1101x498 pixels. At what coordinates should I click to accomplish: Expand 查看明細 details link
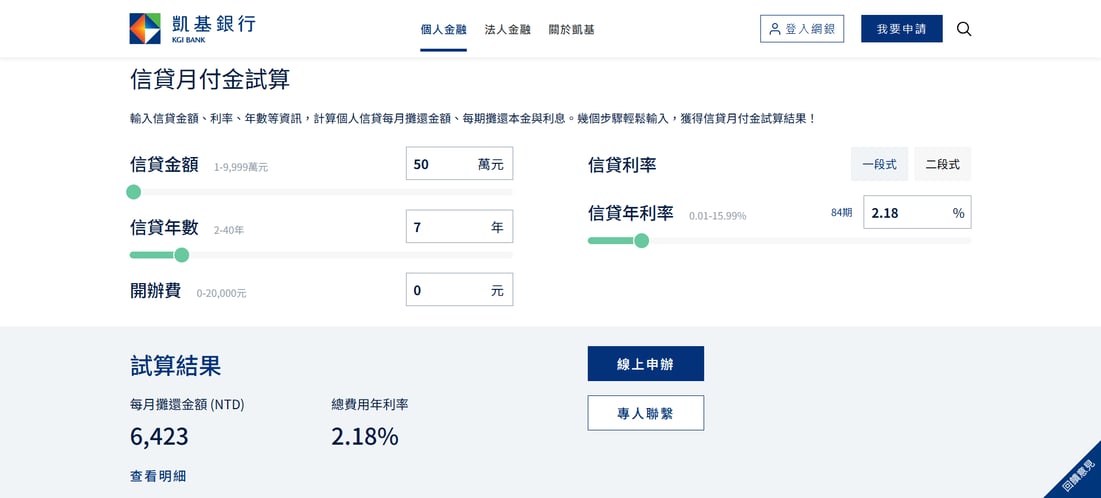click(158, 476)
